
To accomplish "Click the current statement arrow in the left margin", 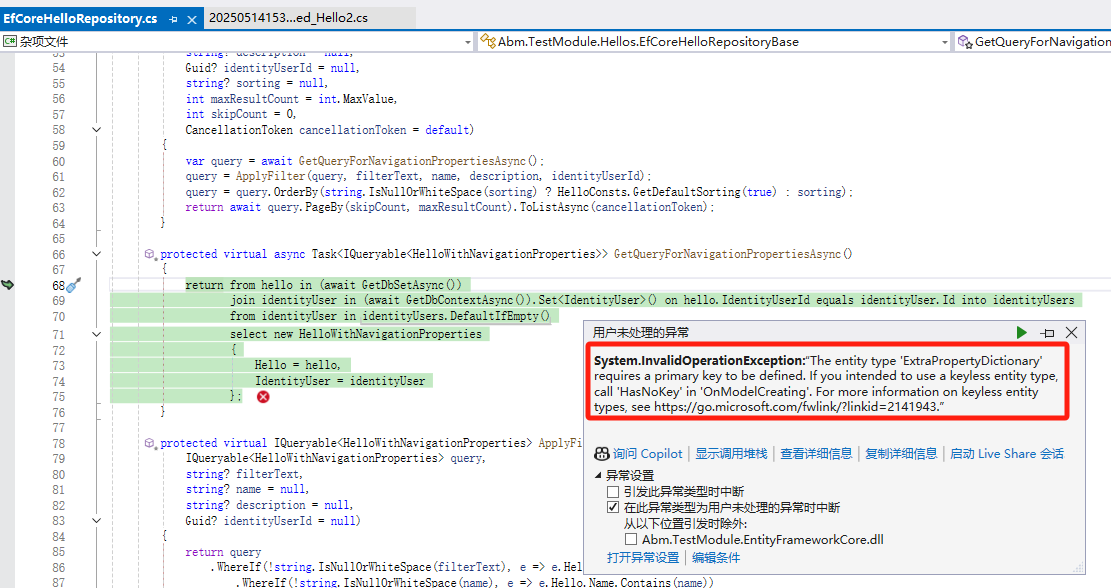I will pos(9,285).
